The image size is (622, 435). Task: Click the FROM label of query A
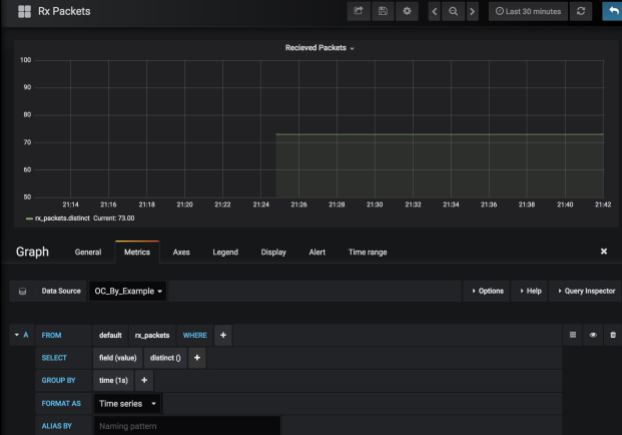[51, 335]
